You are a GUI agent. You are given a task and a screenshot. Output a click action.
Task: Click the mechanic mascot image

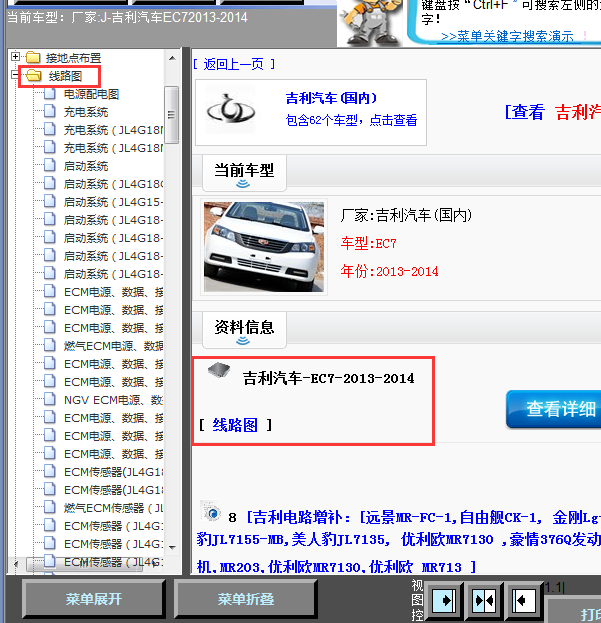[x=370, y=22]
